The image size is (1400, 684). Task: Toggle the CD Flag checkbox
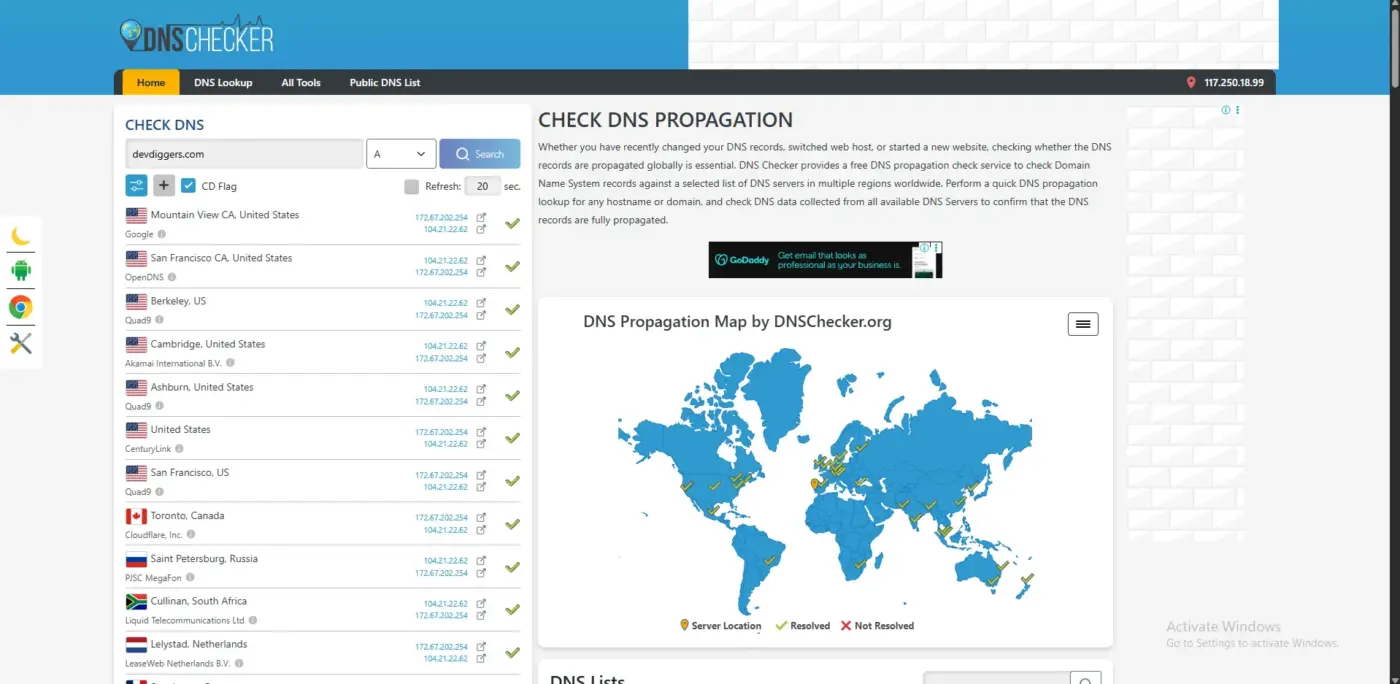coord(188,186)
